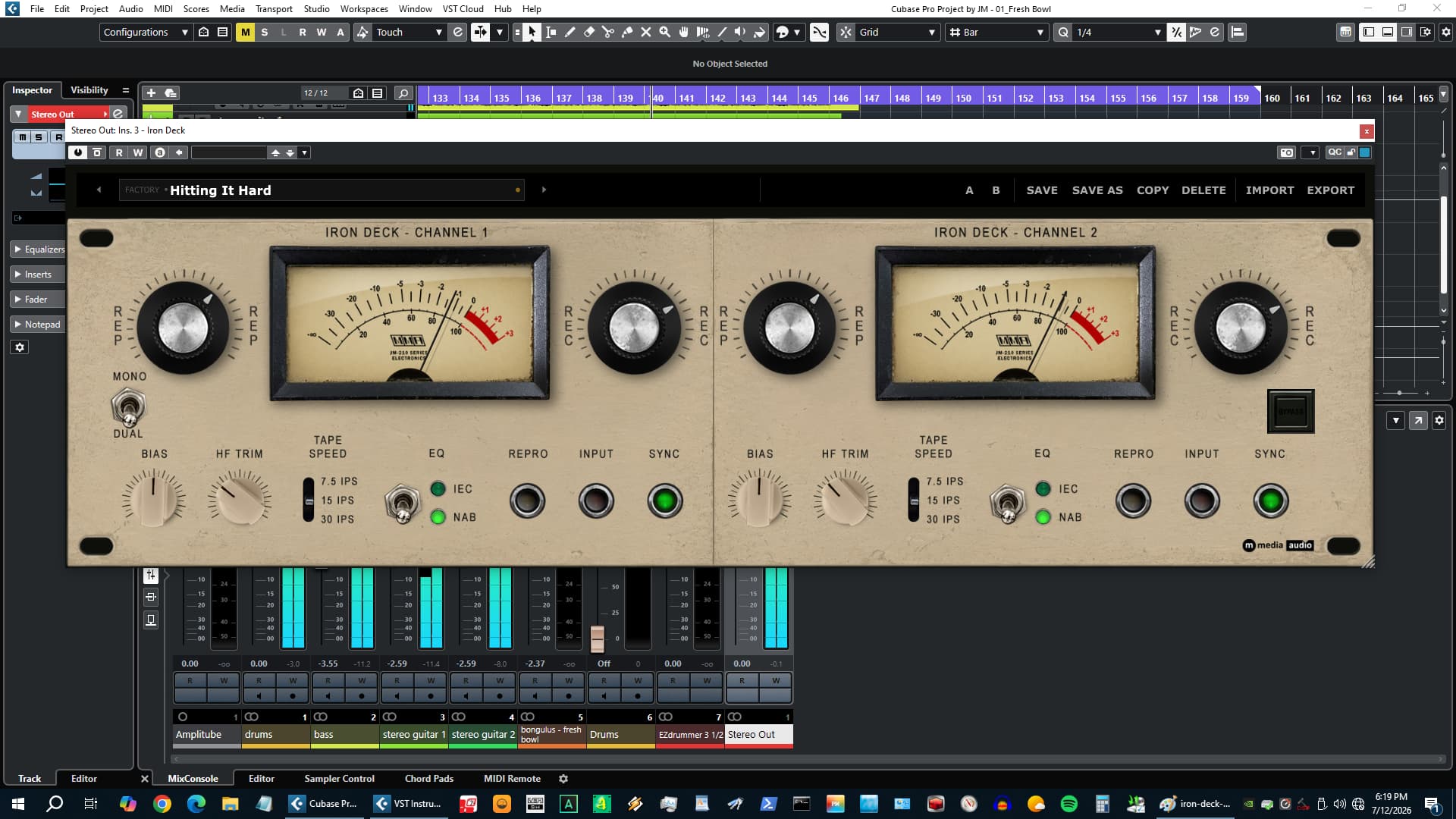
Task: Switch to Chord Pads tab
Action: coord(428,779)
